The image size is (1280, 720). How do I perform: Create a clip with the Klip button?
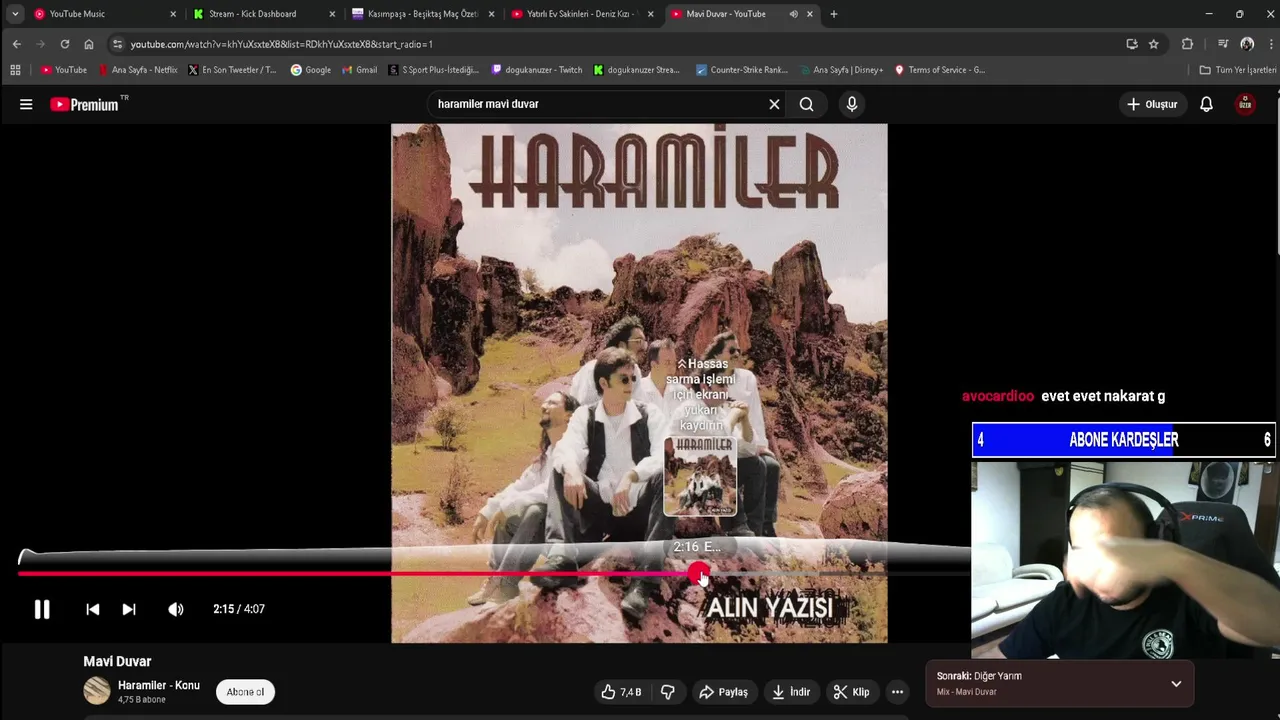click(x=852, y=692)
